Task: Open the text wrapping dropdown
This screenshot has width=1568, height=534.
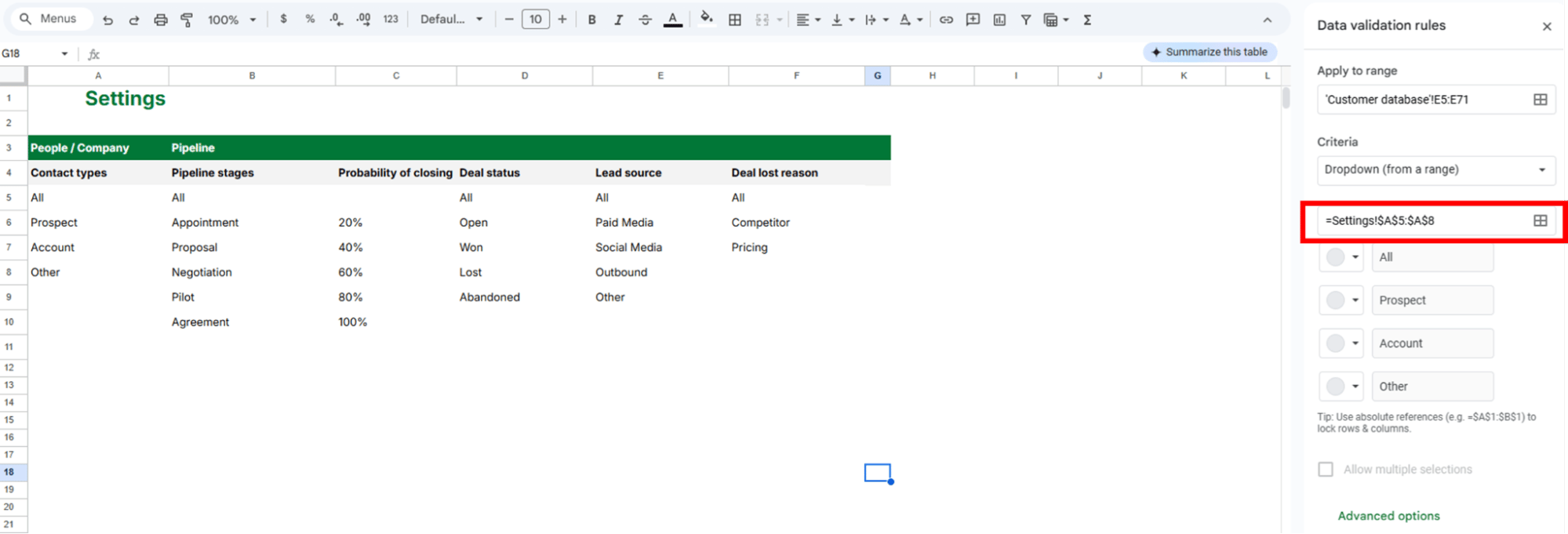Action: pos(876,20)
